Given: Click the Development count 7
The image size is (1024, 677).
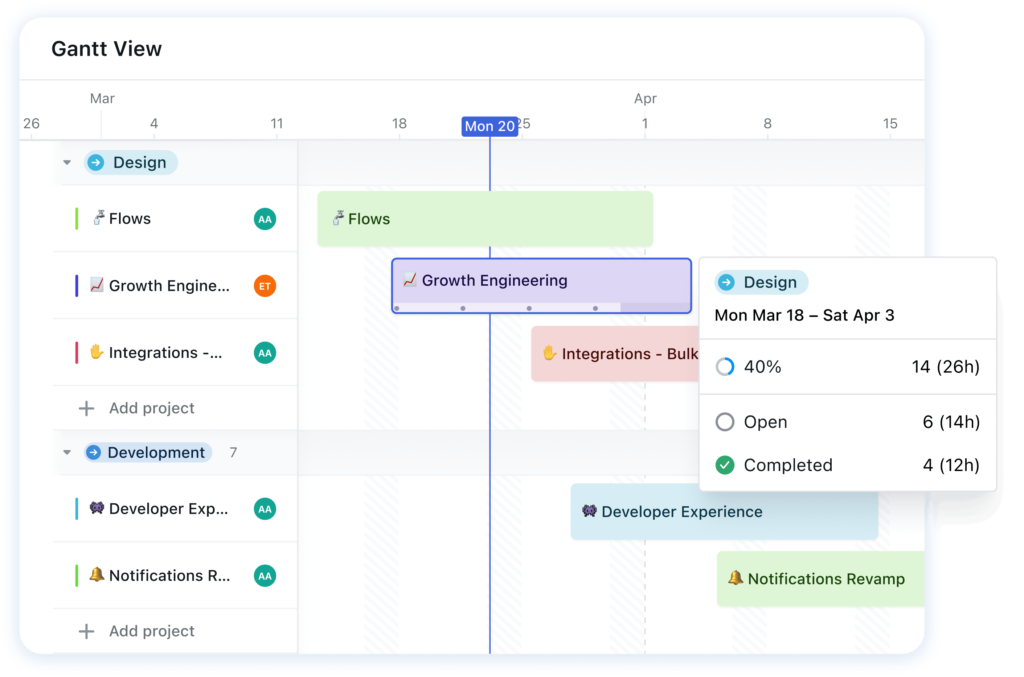Looking at the screenshot, I should point(233,452).
